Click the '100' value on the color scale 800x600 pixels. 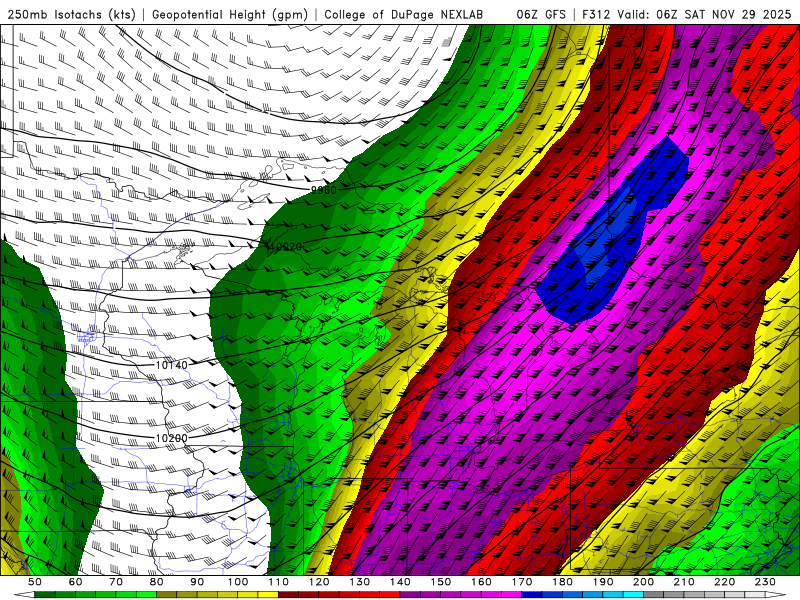coord(238,582)
